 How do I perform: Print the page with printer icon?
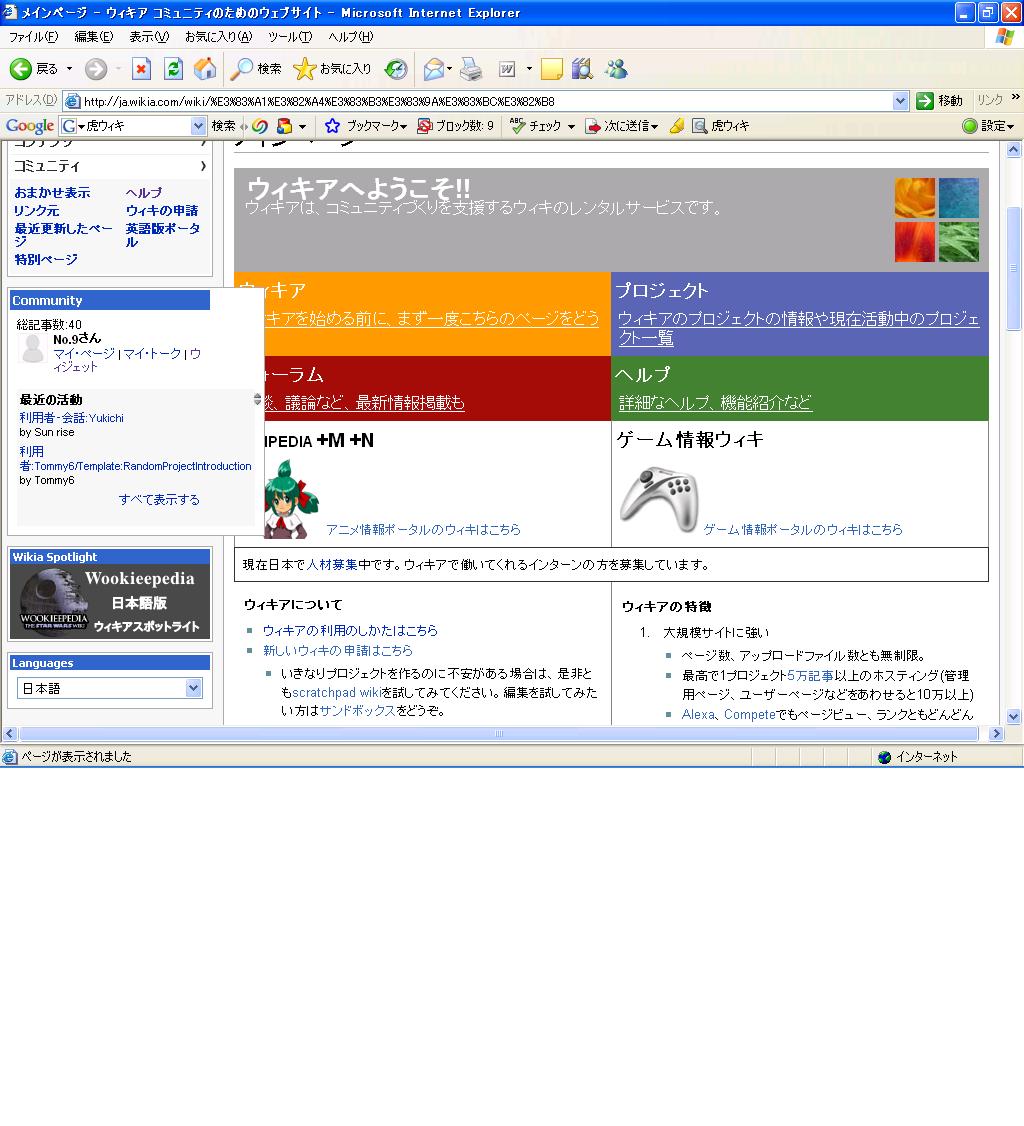471,69
